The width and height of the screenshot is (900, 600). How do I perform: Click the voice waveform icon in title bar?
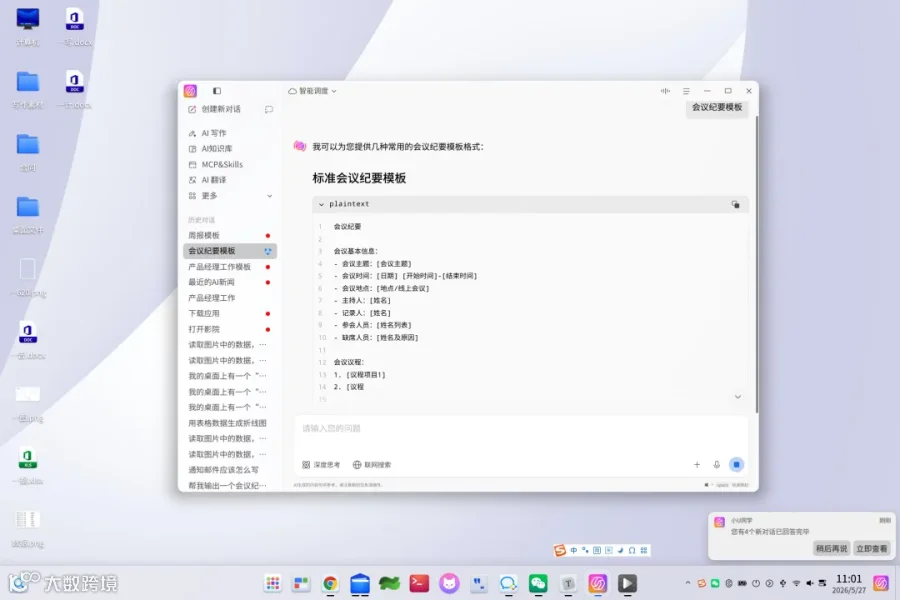(x=665, y=91)
